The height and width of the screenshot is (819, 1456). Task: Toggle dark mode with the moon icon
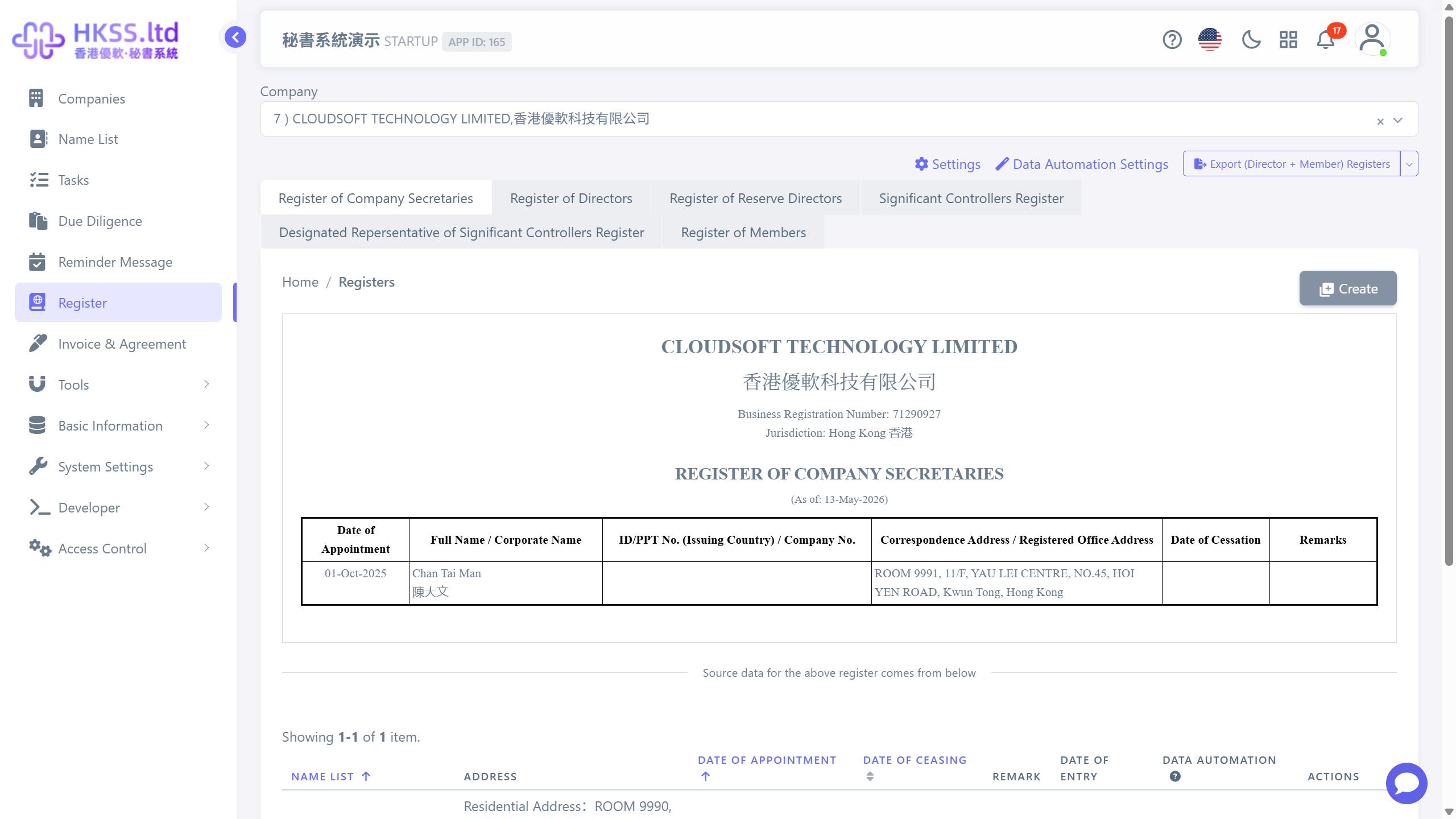click(x=1251, y=40)
